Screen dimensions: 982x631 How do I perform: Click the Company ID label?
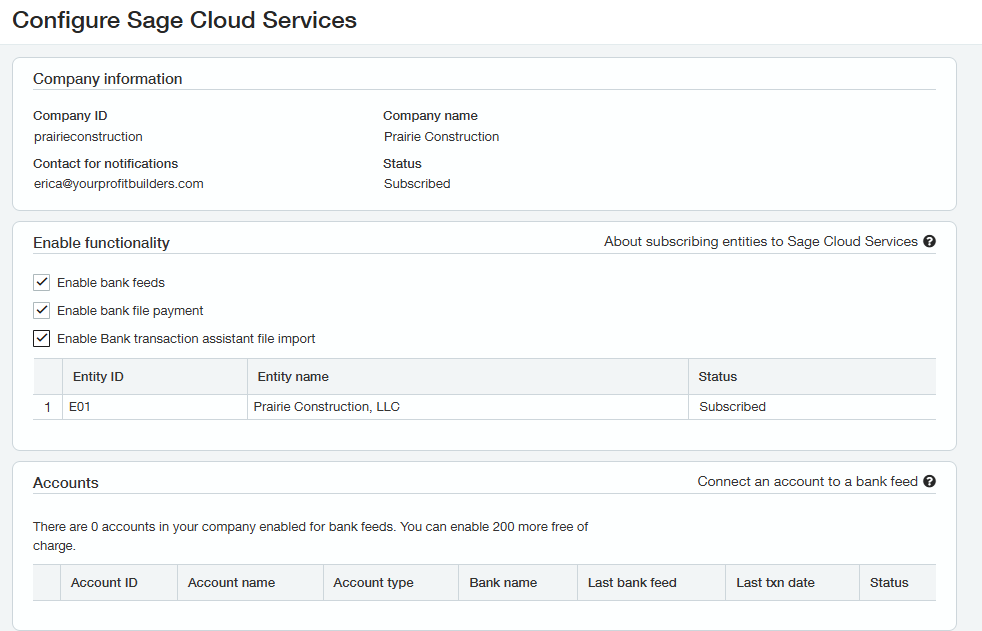coord(70,116)
